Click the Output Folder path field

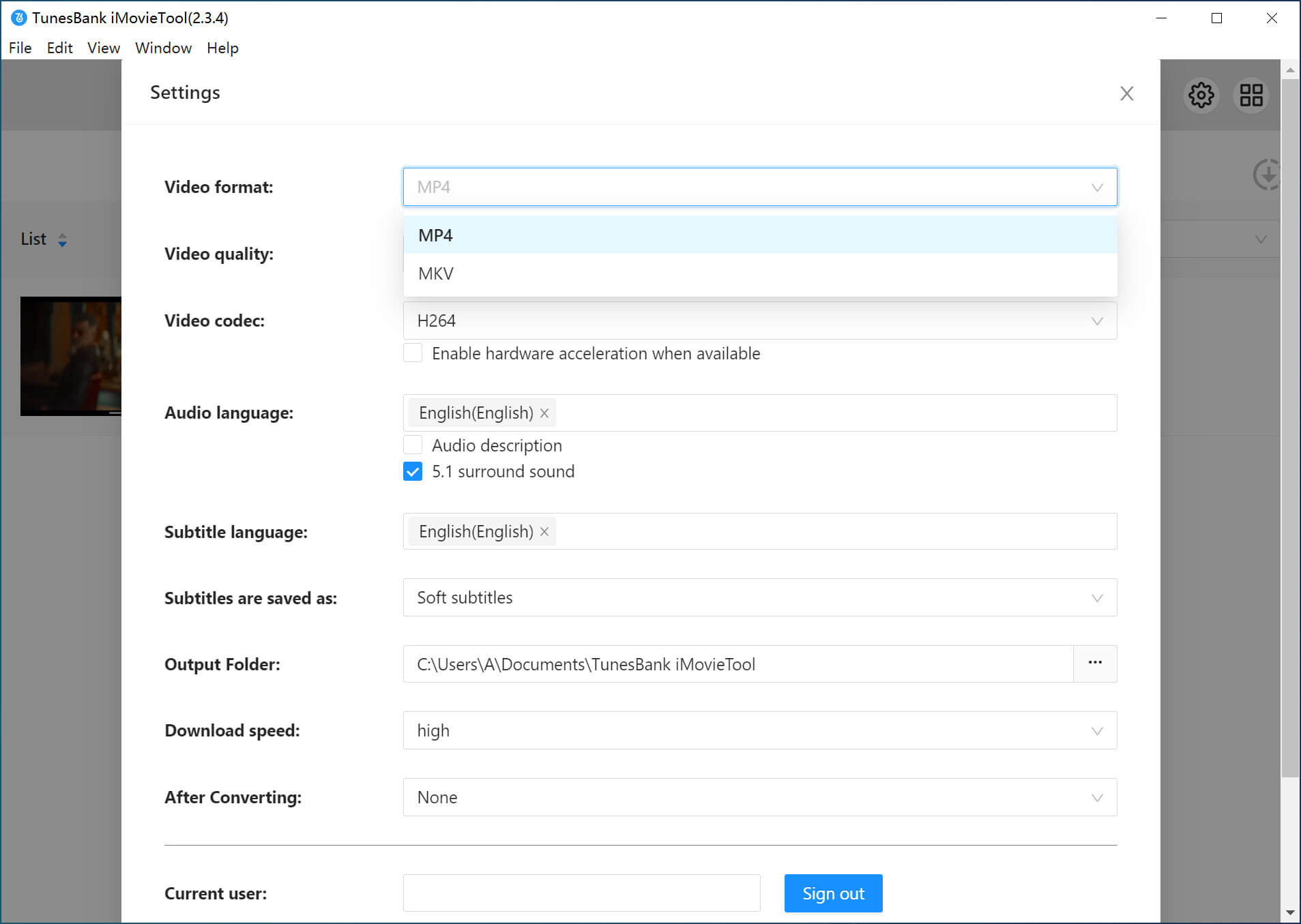(738, 664)
